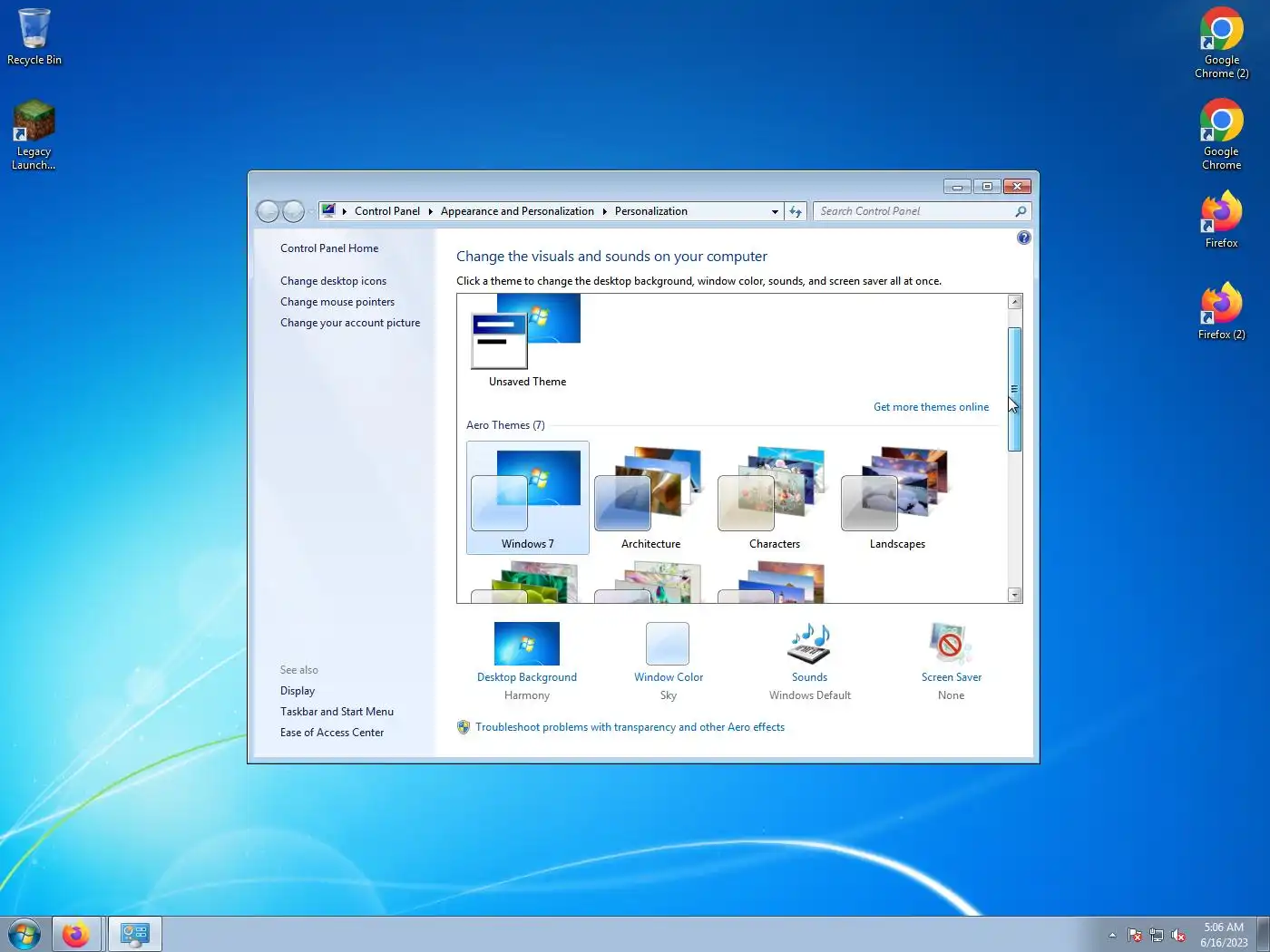
Task: Close the Personalization window
Action: tap(1018, 187)
